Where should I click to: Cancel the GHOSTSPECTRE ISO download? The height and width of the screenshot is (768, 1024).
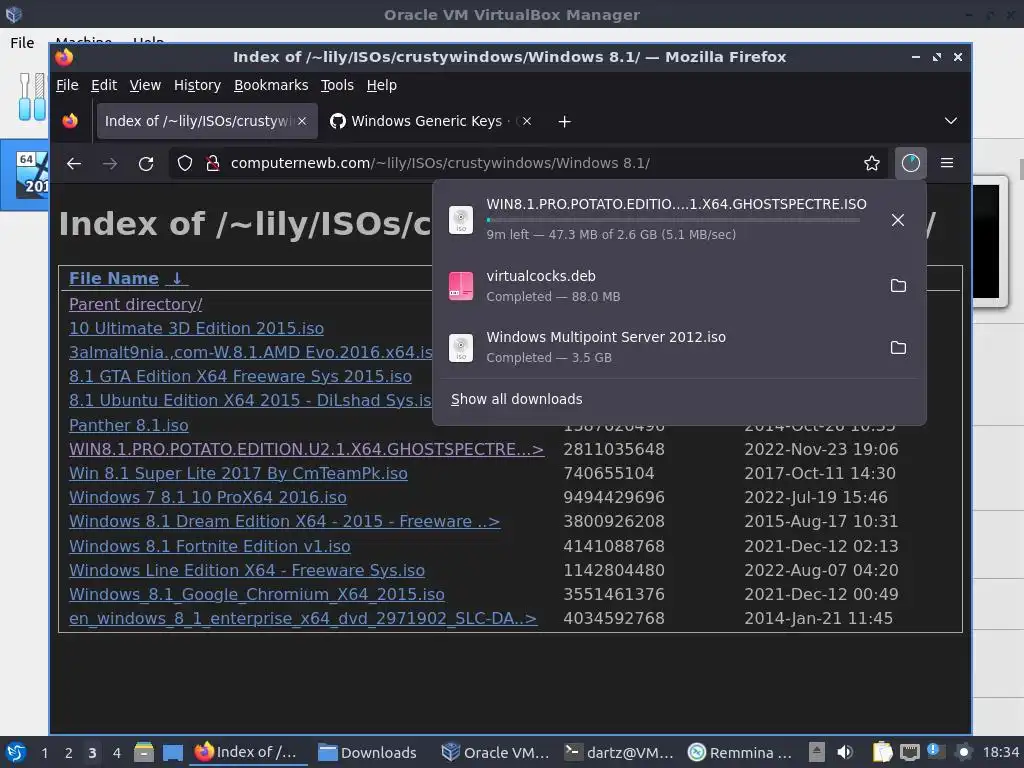pyautogui.click(x=898, y=220)
